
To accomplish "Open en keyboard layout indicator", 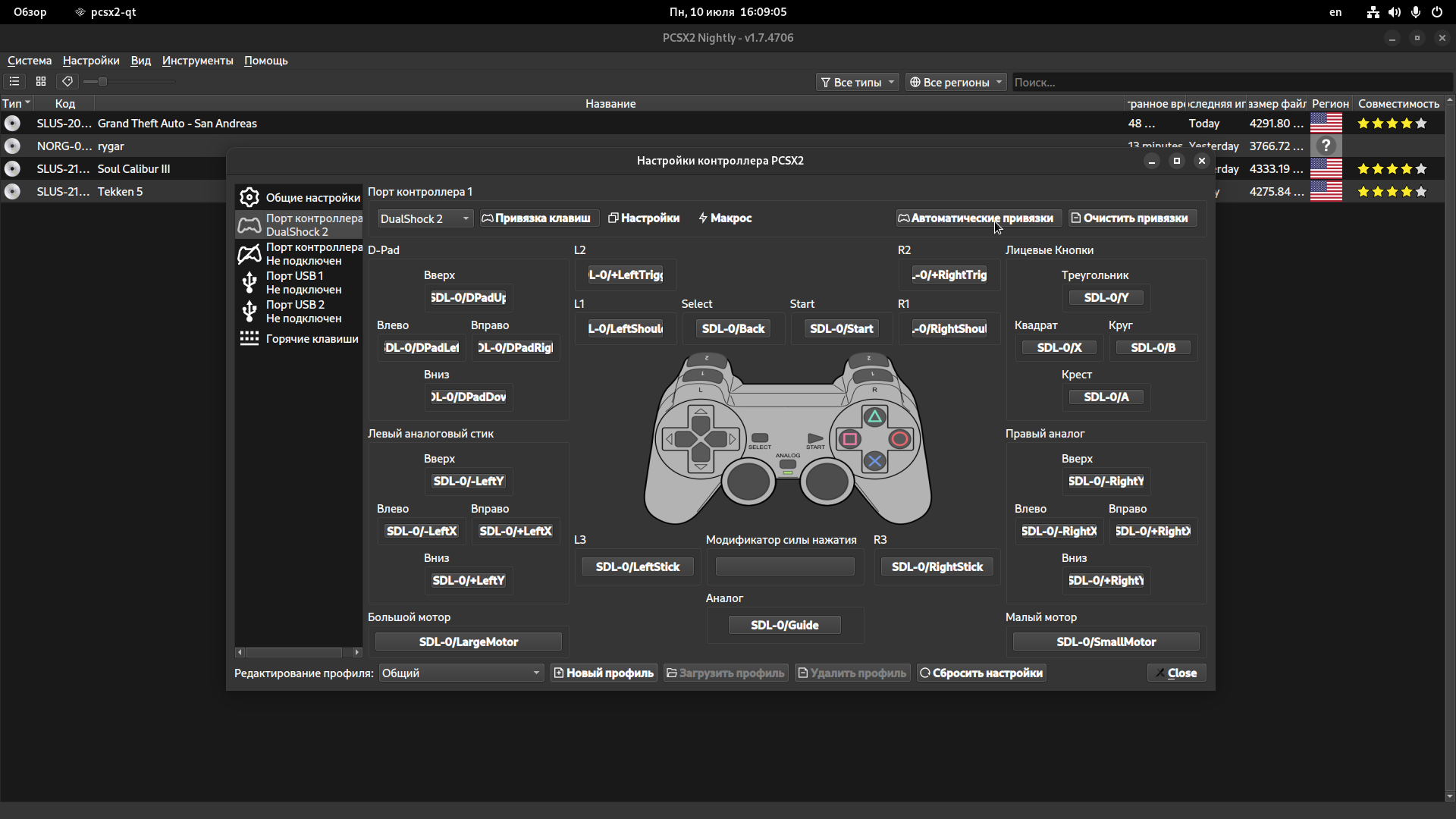I will (x=1335, y=12).
